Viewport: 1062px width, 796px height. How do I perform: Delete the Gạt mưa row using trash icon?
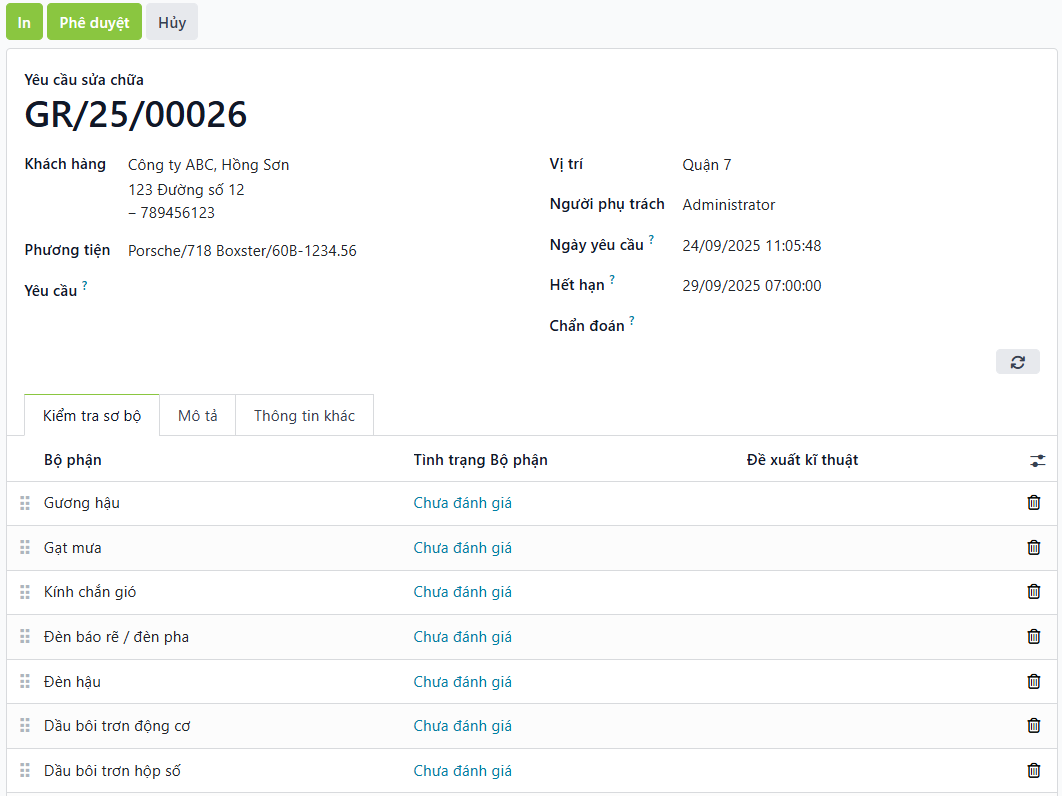1033,548
